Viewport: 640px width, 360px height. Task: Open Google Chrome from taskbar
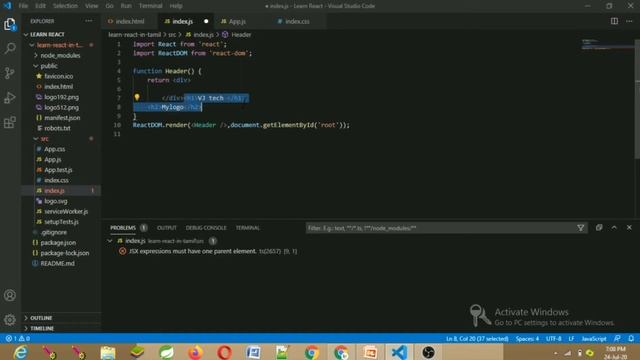[312, 352]
